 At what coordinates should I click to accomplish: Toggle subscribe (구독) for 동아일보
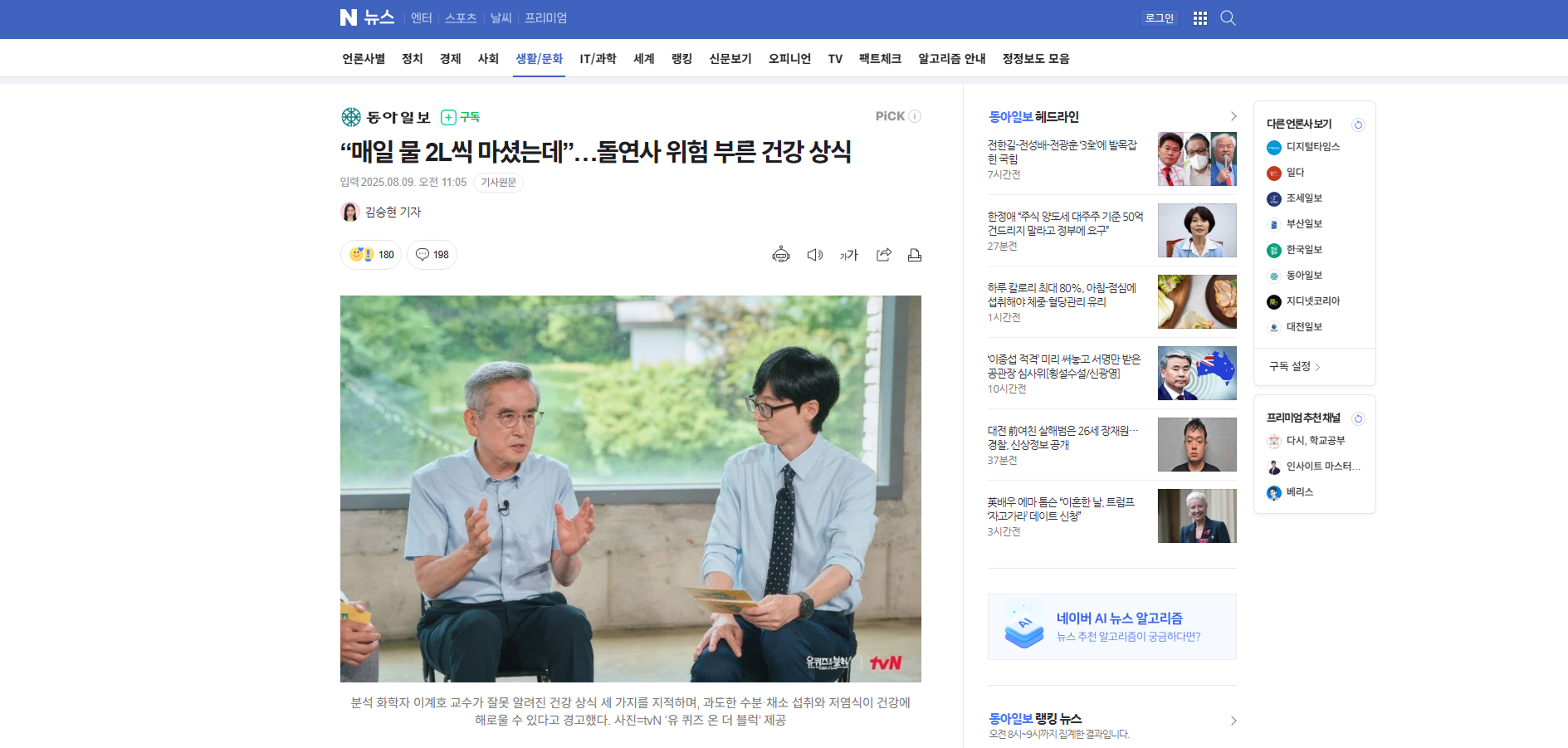coord(461,117)
